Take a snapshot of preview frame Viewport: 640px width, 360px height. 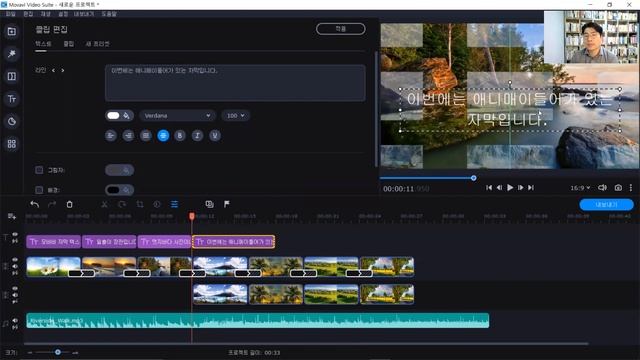(x=618, y=188)
